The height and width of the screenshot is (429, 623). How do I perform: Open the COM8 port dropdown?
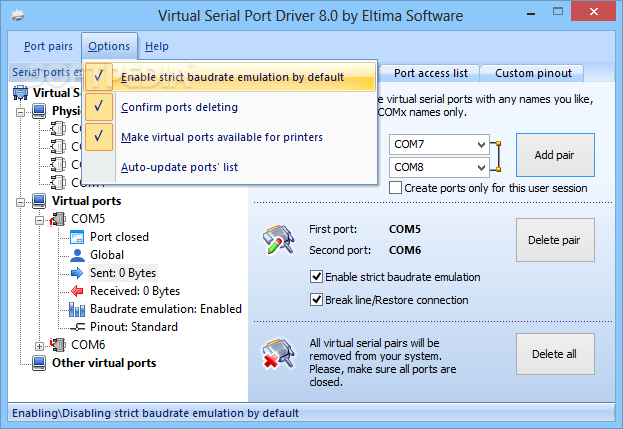481,168
